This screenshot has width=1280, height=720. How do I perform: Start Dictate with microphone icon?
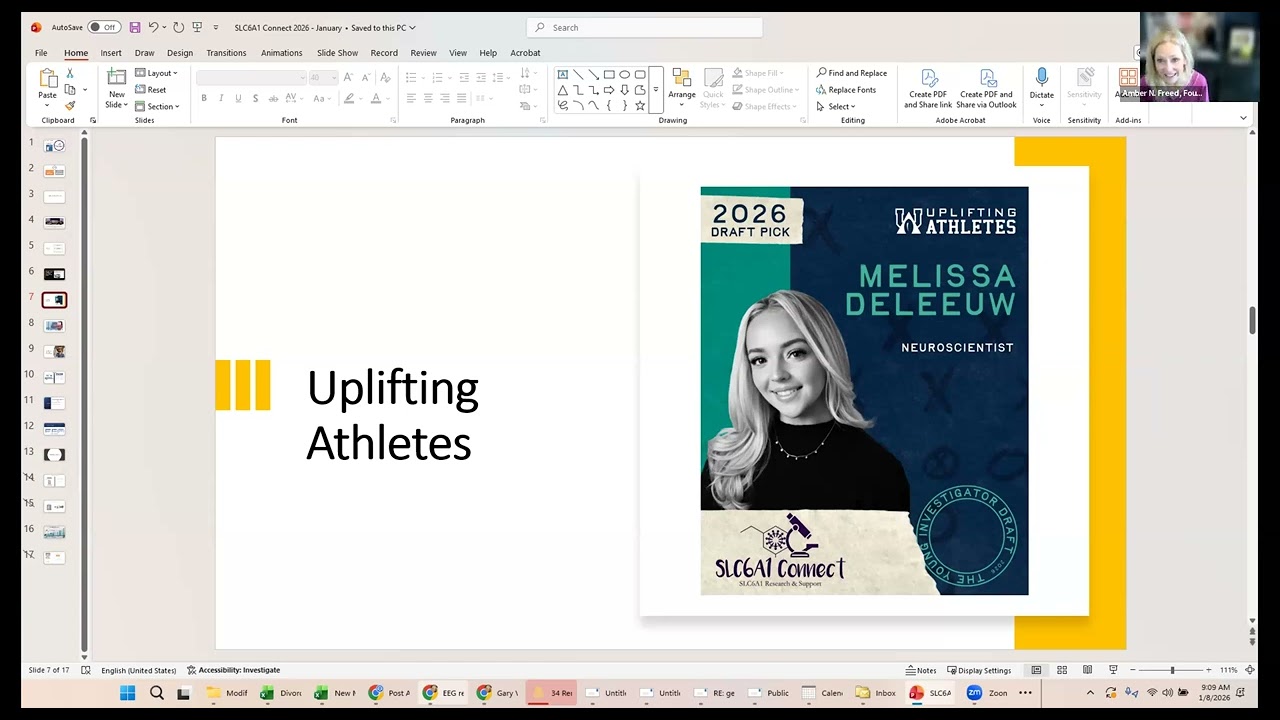coord(1041,85)
